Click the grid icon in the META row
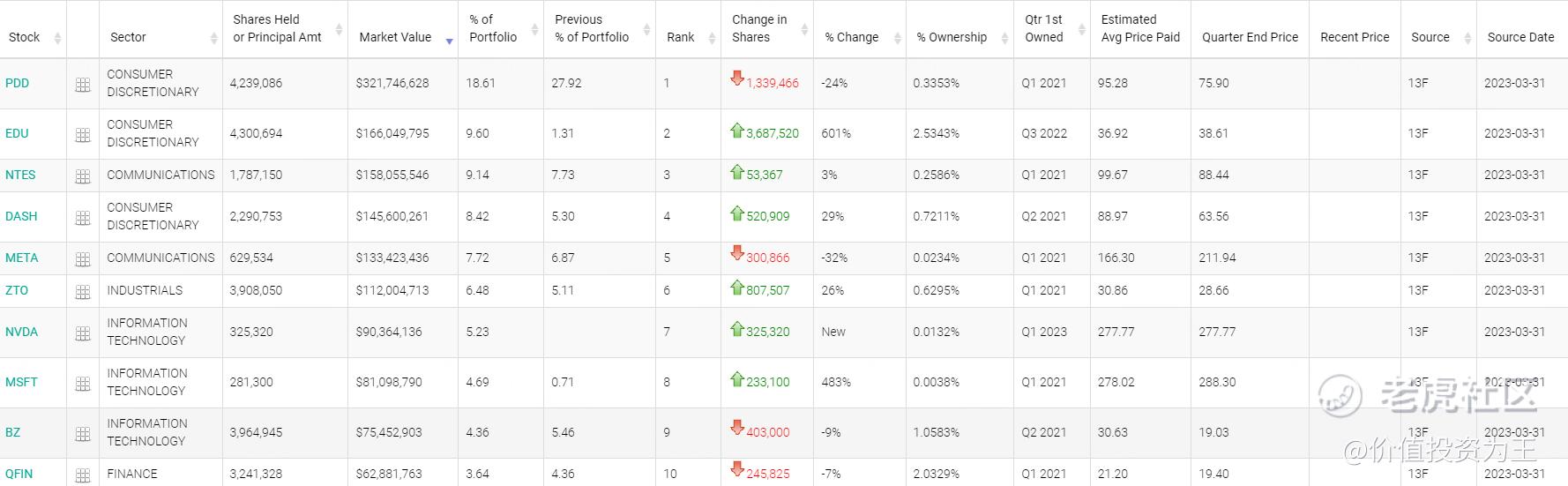1568x486 pixels. click(83, 259)
